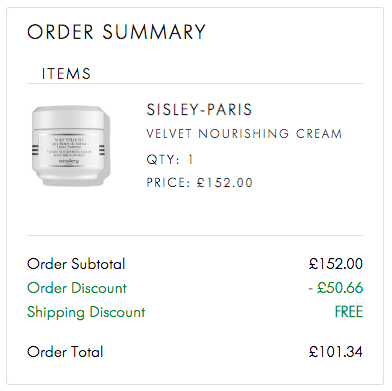Image resolution: width=392 pixels, height=391 pixels.
Task: Click the green Order Discount label
Action: (x=77, y=288)
